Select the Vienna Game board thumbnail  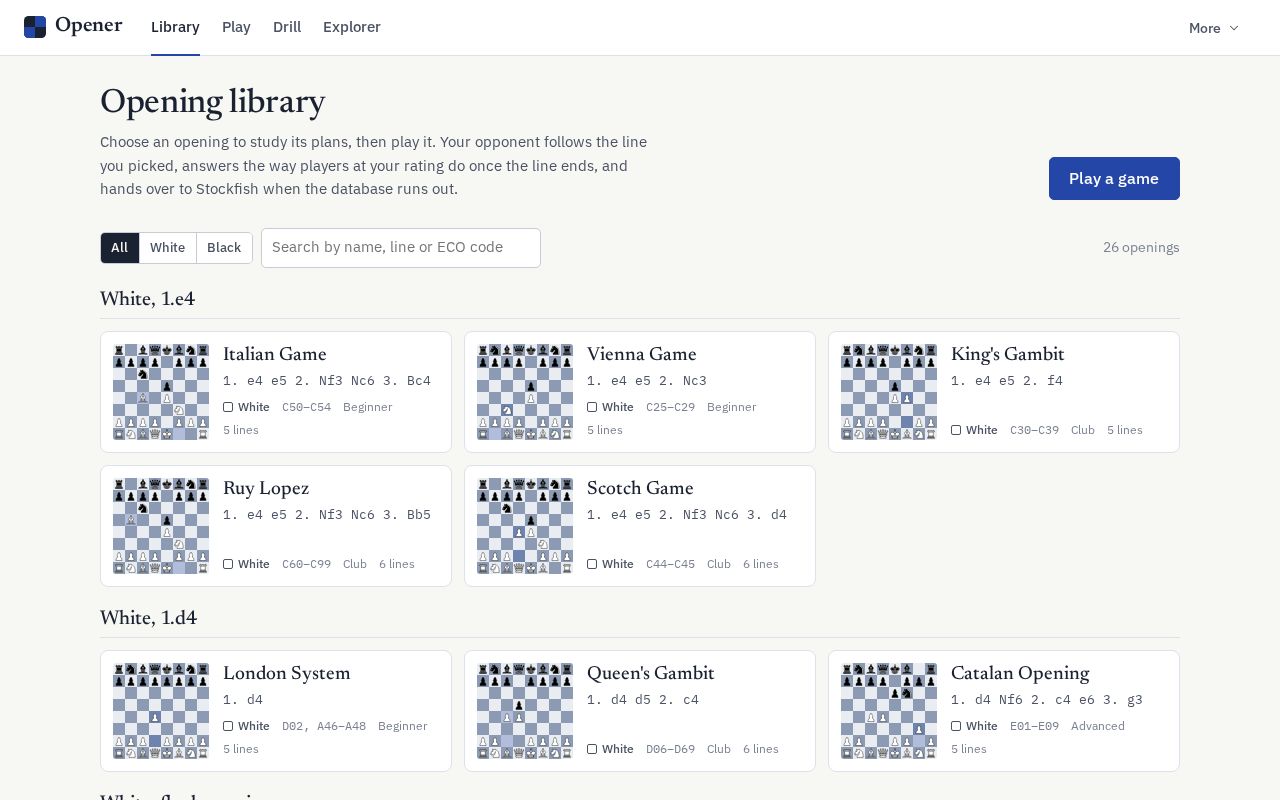525,392
